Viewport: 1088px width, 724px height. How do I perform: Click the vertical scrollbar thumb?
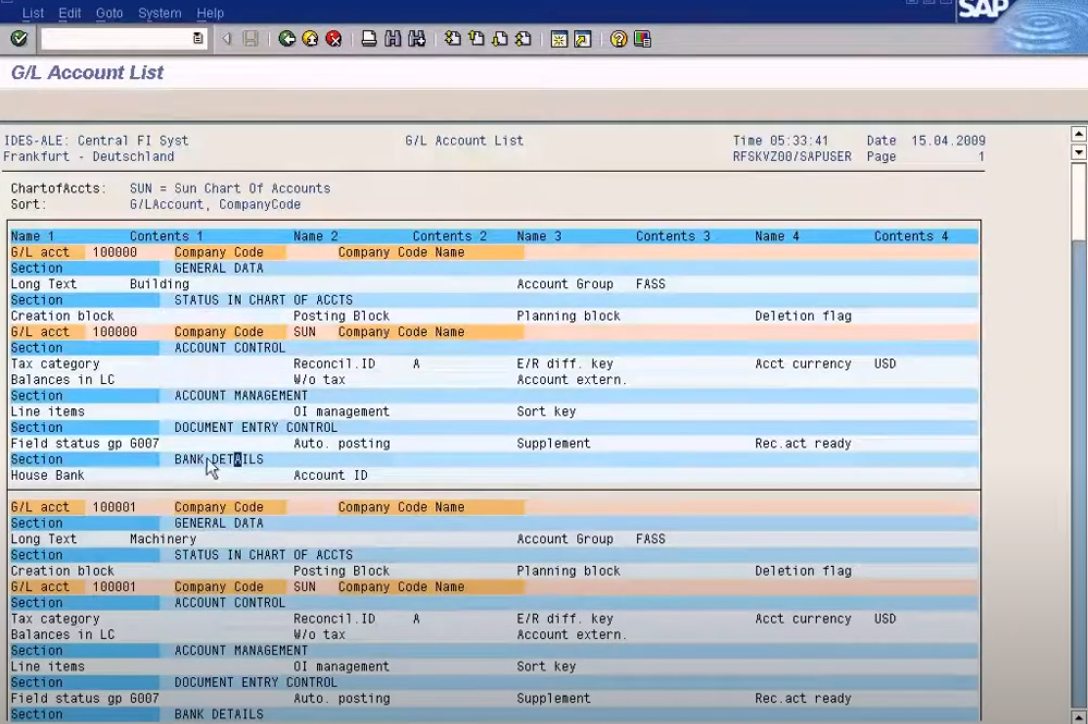[1078, 201]
